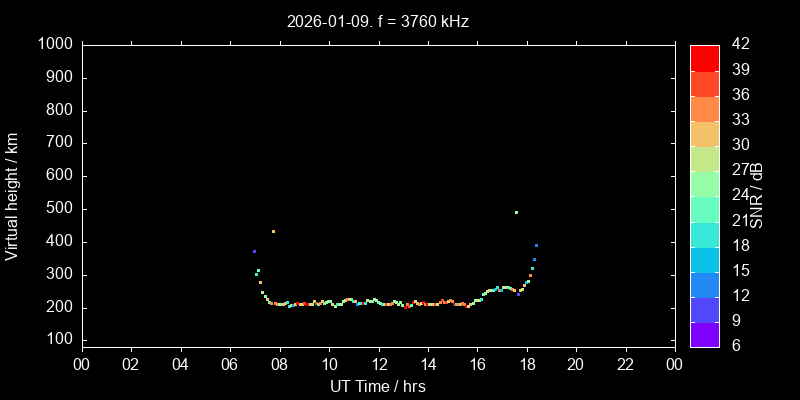Click the 1000 tick label on the height axis
The width and height of the screenshot is (800, 400).
(55, 44)
